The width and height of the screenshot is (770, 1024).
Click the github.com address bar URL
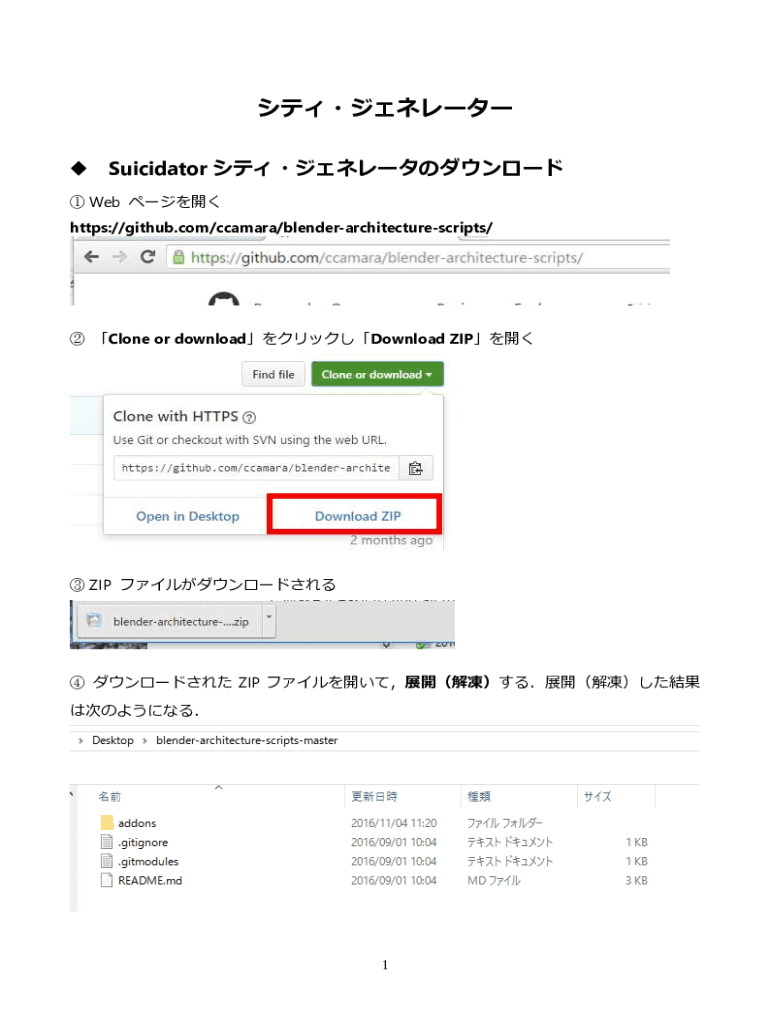pos(386,257)
